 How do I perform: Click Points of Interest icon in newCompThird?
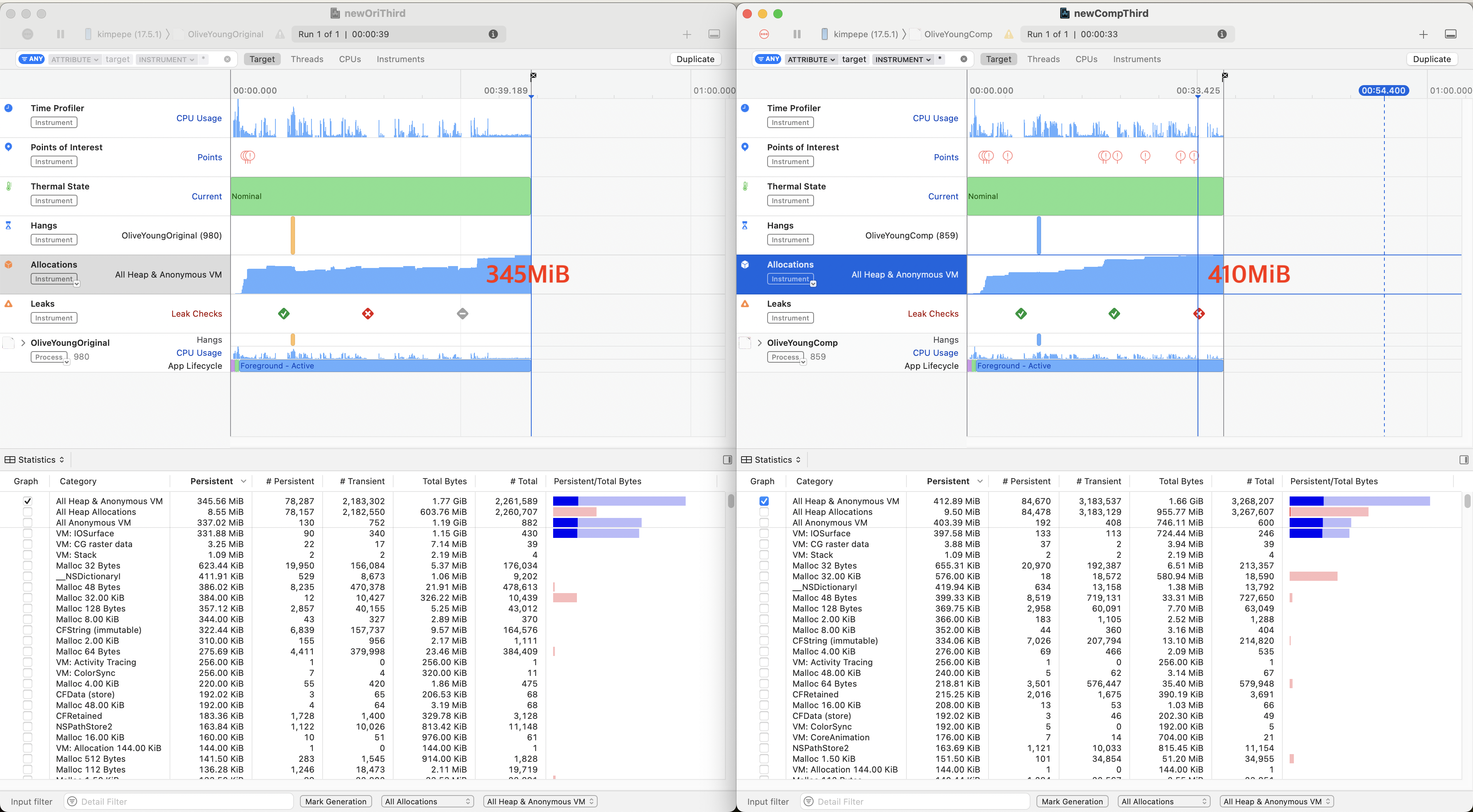coord(745,147)
